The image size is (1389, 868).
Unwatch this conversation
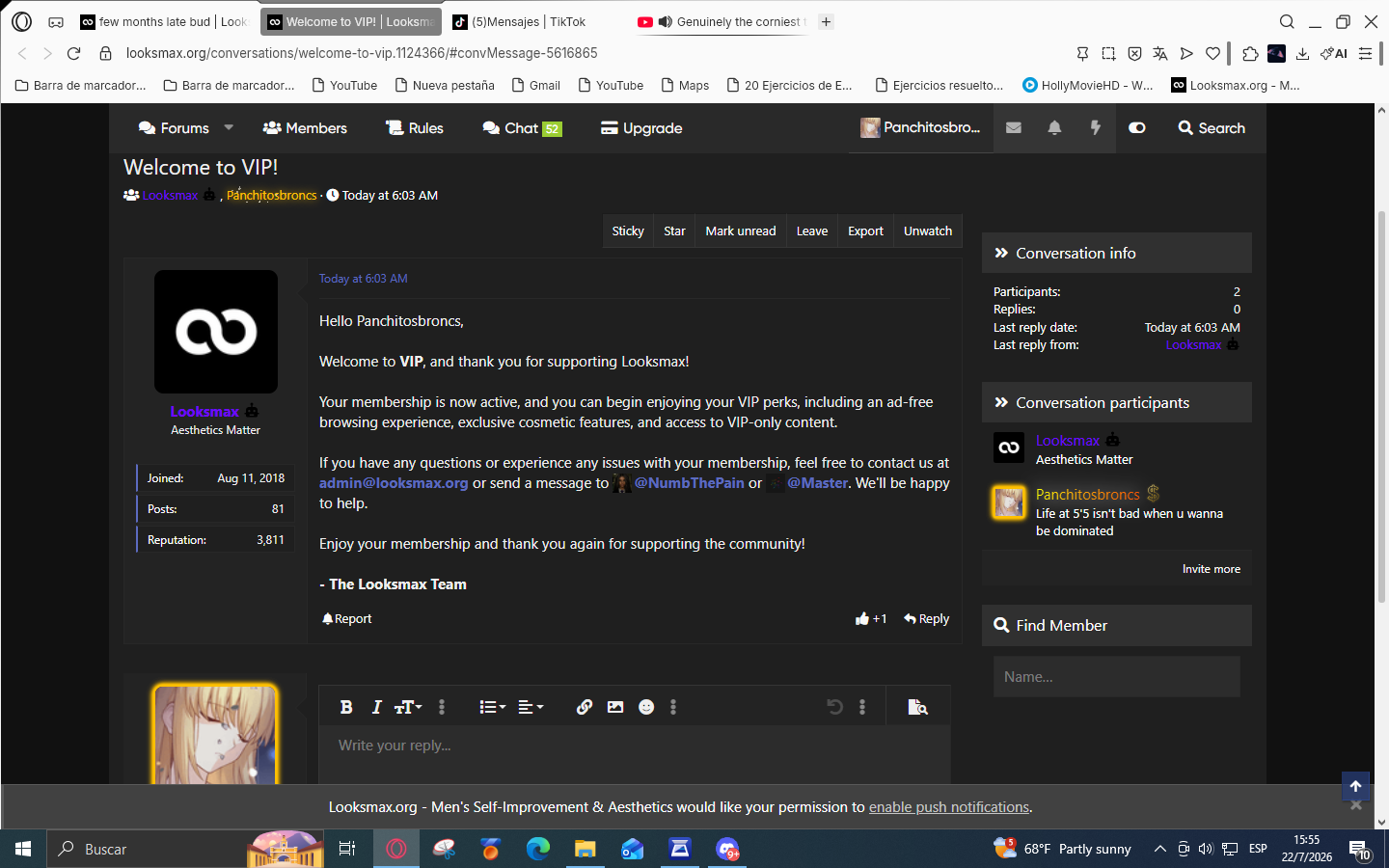pyautogui.click(x=928, y=231)
